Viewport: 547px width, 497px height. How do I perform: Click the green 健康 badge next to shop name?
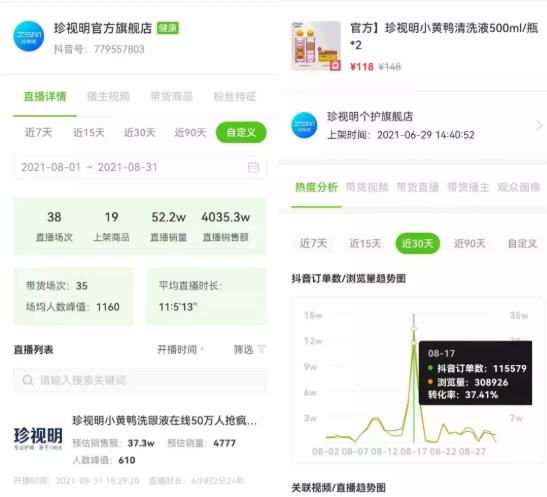(x=168, y=28)
